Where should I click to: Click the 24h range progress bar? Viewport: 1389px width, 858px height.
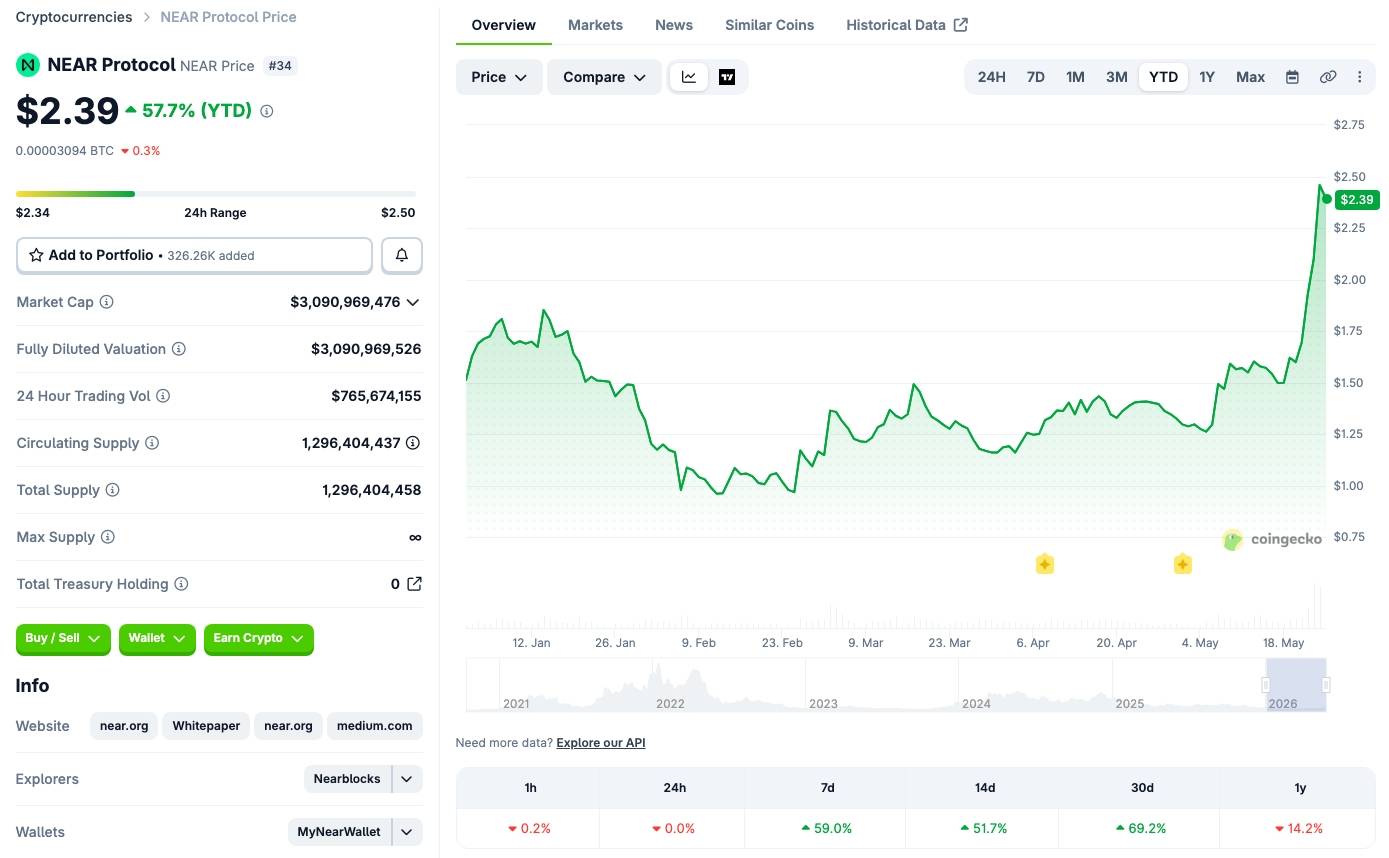(216, 194)
